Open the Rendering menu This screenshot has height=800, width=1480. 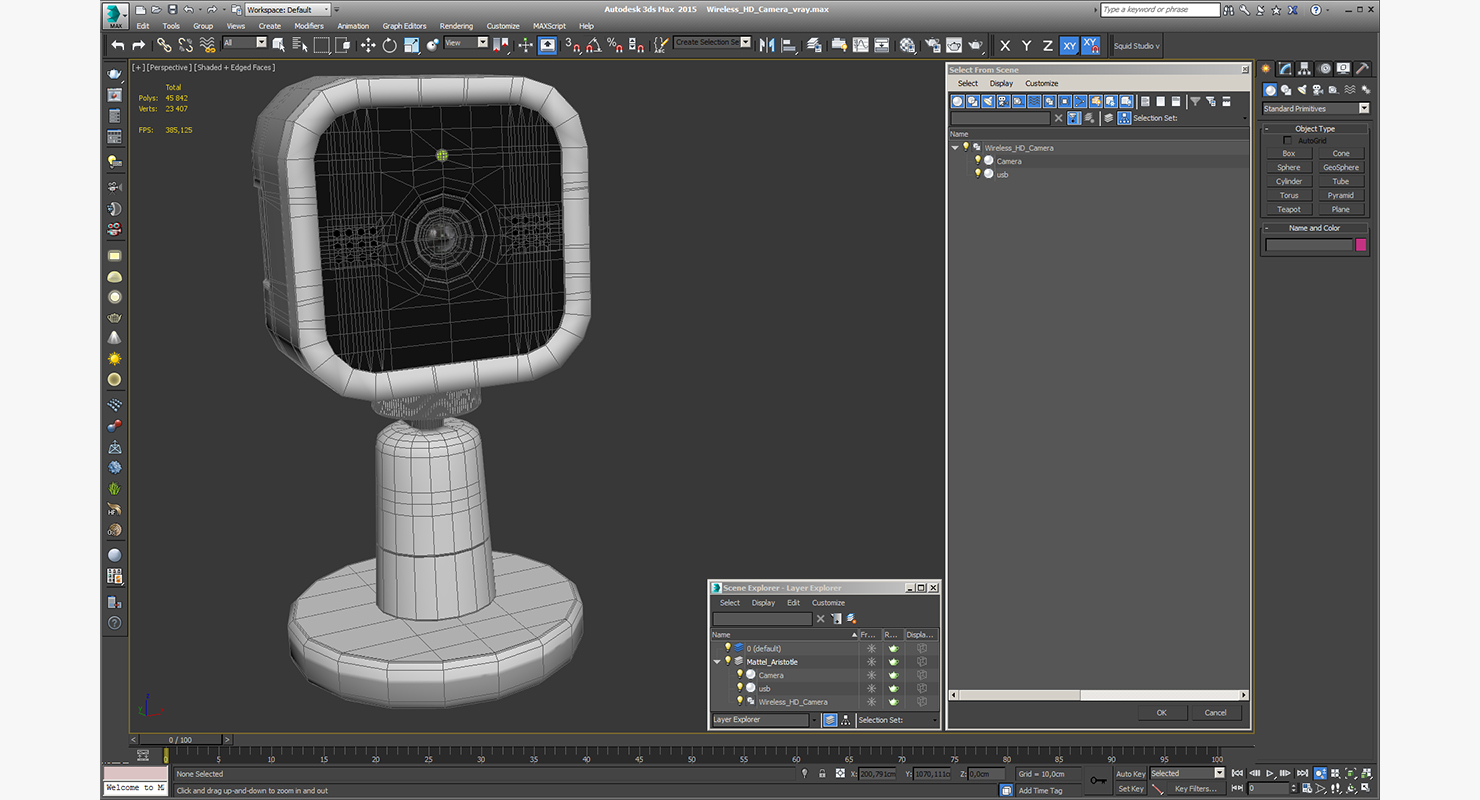[x=456, y=26]
